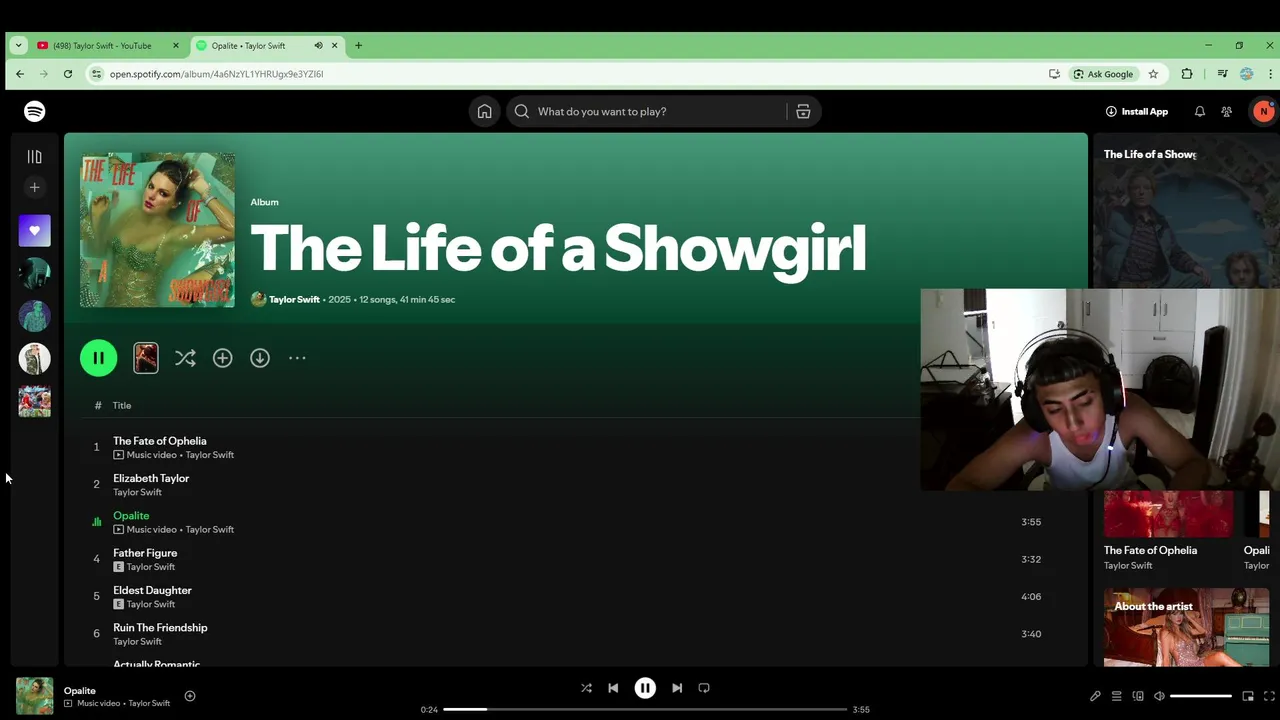
Task: Click the address bar URL
Action: 216,73
